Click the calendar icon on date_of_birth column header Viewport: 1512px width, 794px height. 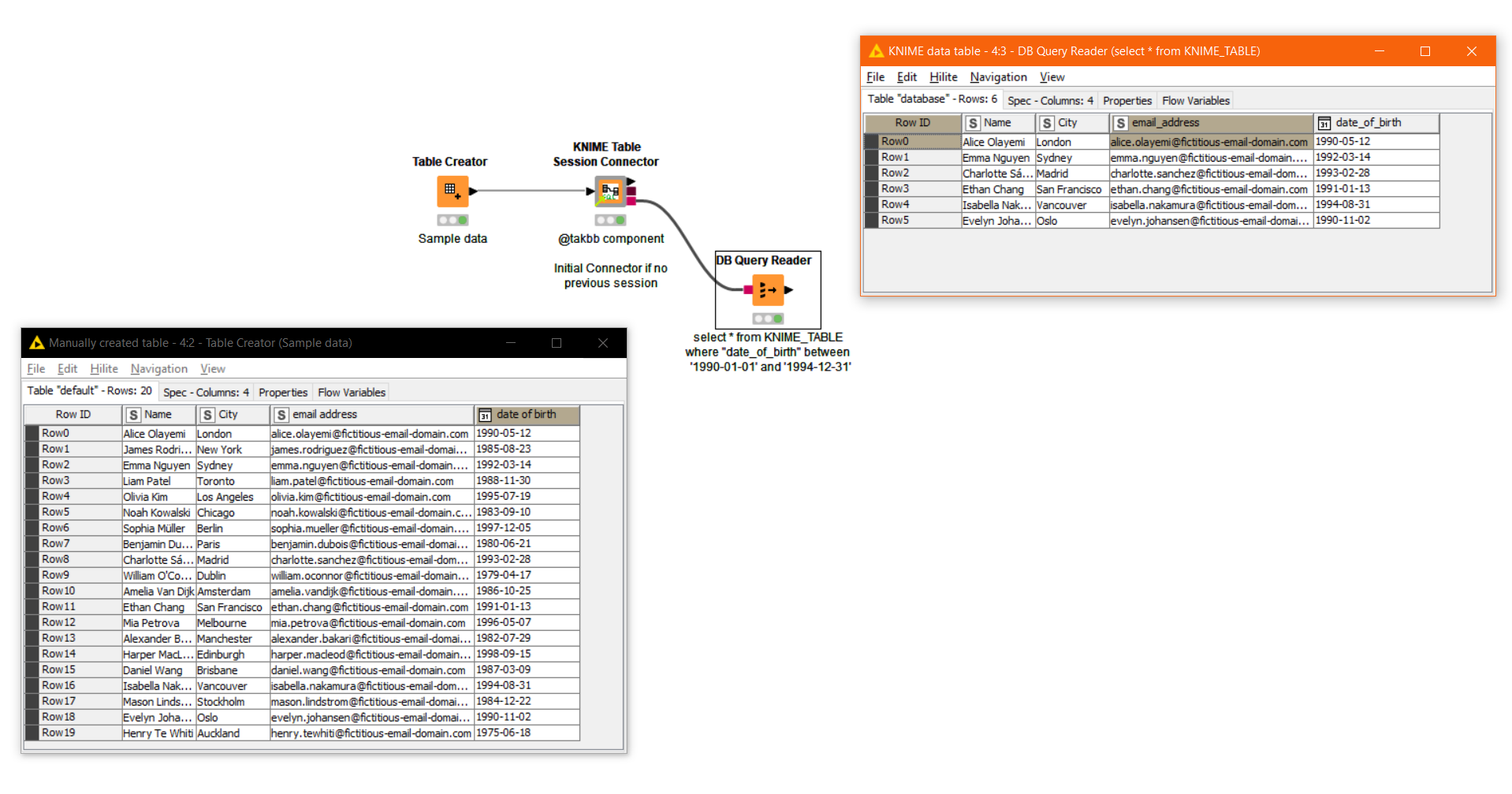(1325, 122)
